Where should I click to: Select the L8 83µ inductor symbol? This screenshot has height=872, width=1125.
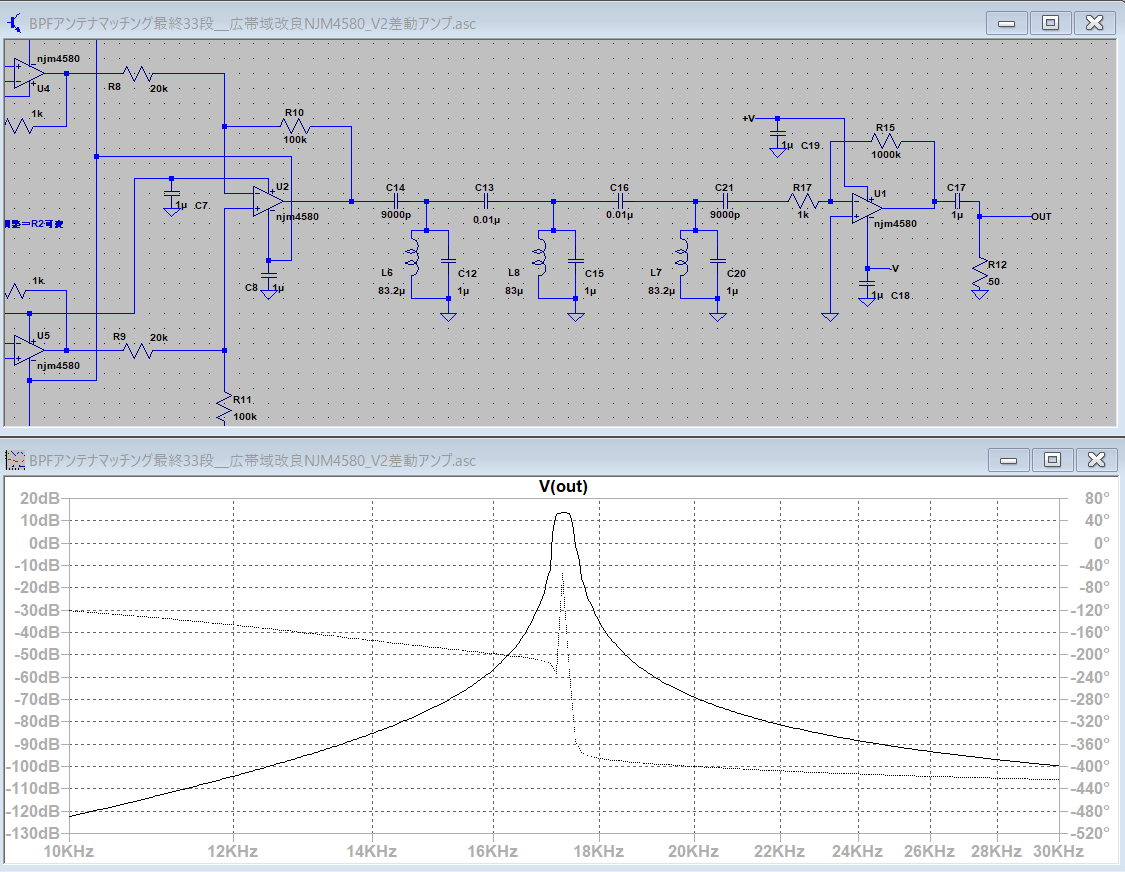541,256
